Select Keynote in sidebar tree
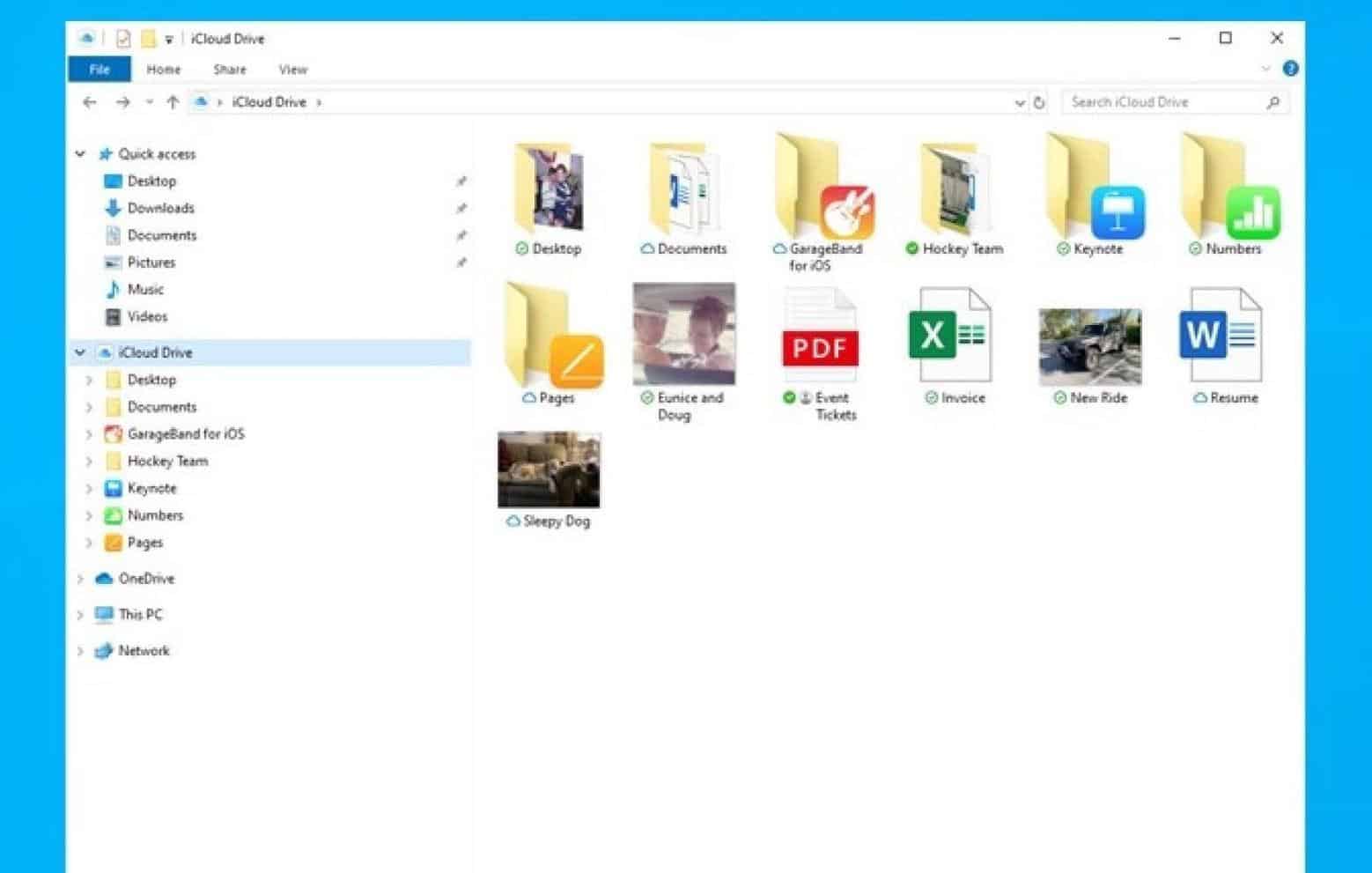This screenshot has width=1372, height=873. coord(151,488)
